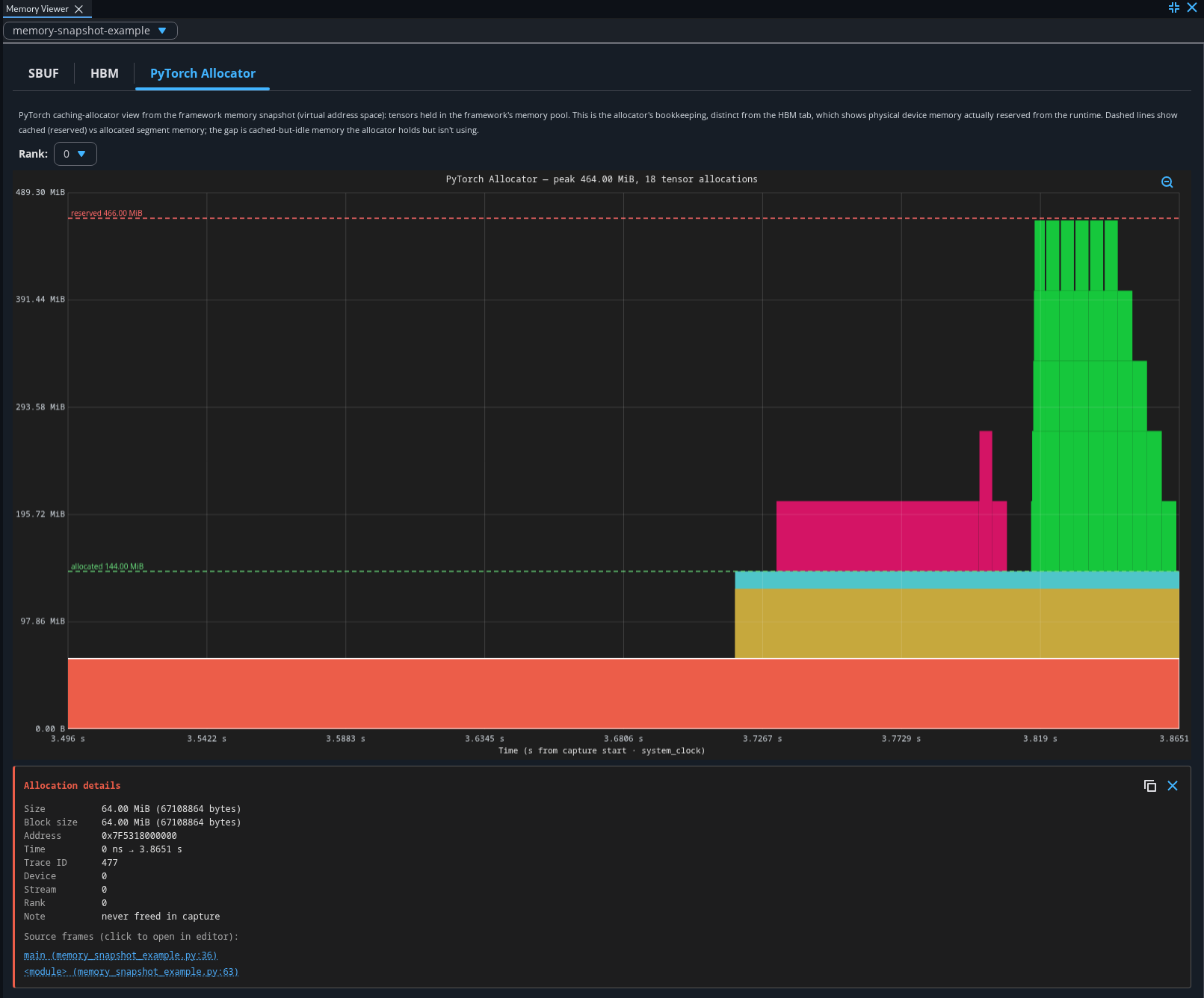Click the 3.819 s time axis label
Image resolution: width=1204 pixels, height=998 pixels.
(x=1040, y=739)
